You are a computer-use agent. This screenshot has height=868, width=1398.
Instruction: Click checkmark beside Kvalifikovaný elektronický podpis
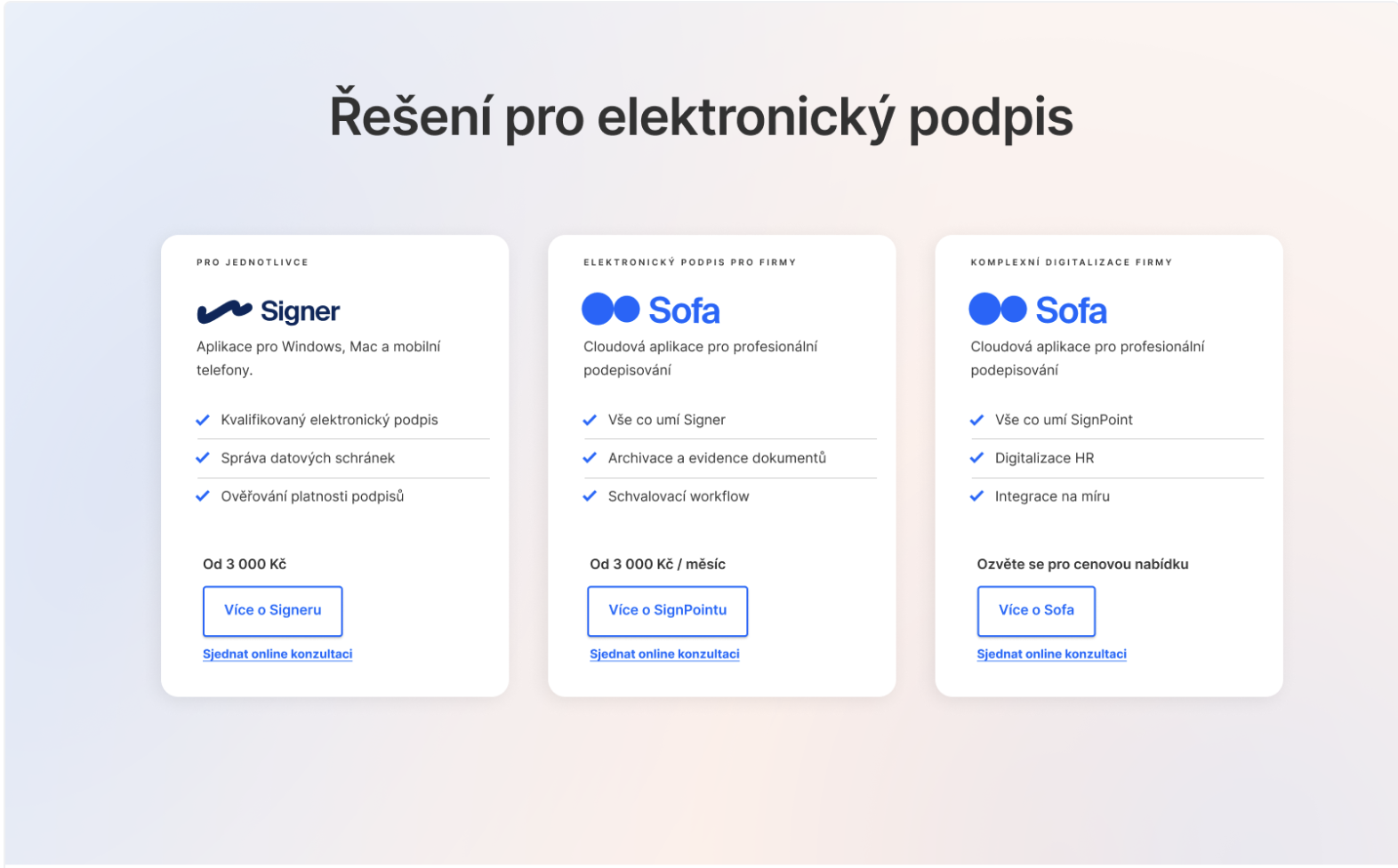[203, 420]
